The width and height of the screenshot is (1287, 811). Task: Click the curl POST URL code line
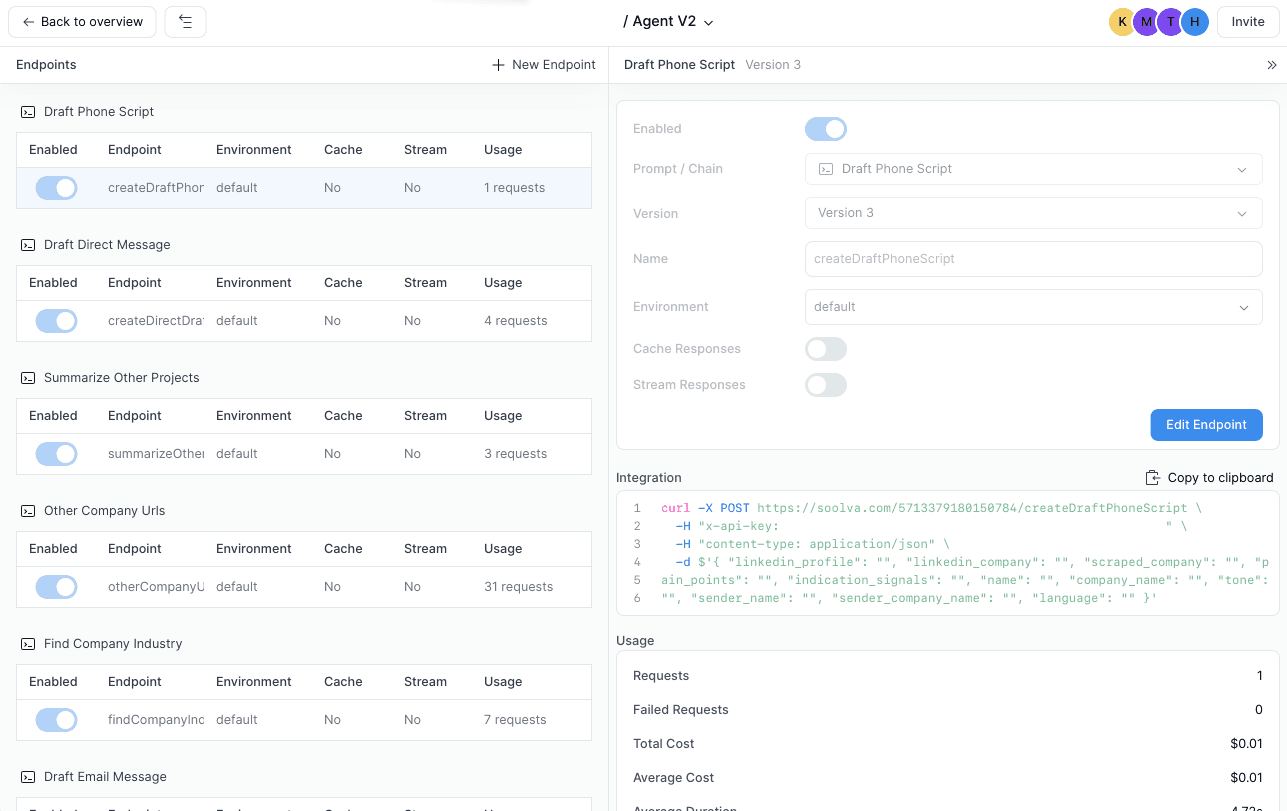(x=932, y=508)
